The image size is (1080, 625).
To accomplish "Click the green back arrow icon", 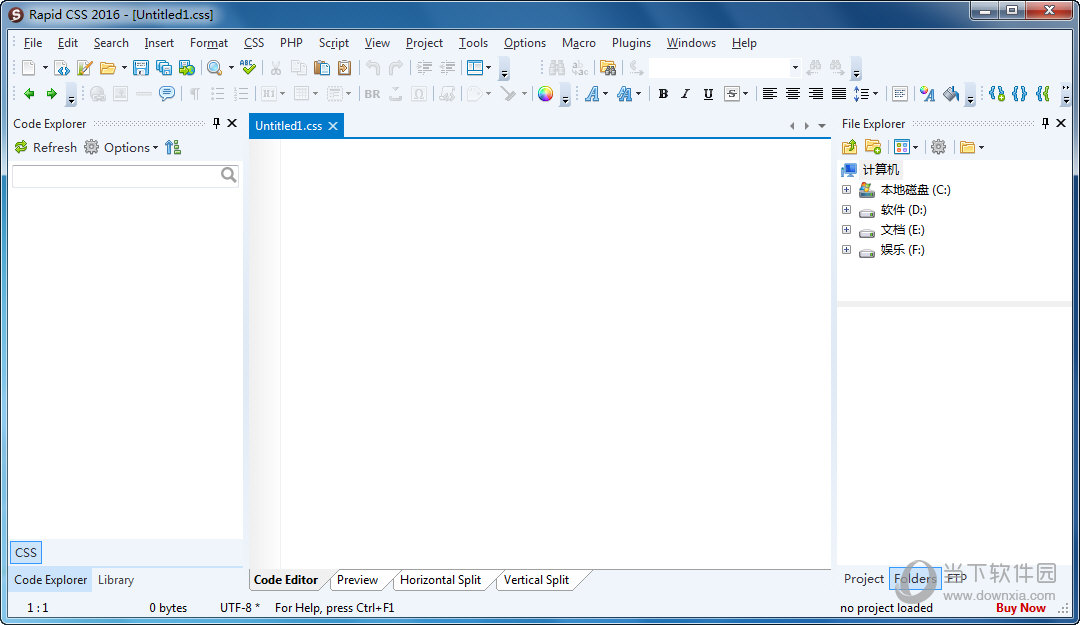I will (x=29, y=94).
